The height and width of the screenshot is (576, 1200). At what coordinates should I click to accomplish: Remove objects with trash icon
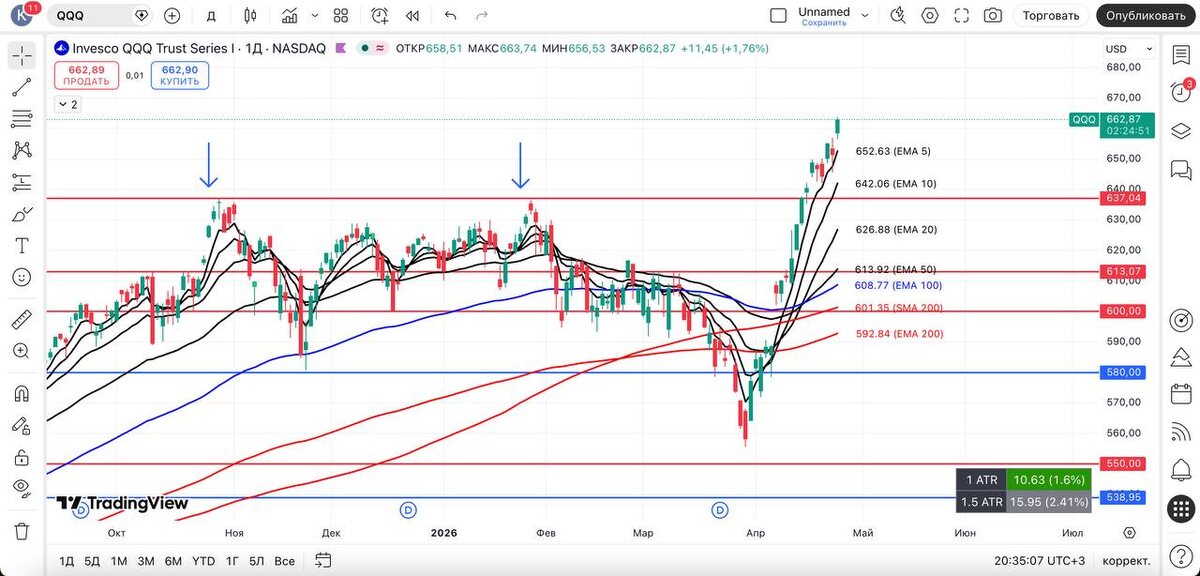click(22, 530)
